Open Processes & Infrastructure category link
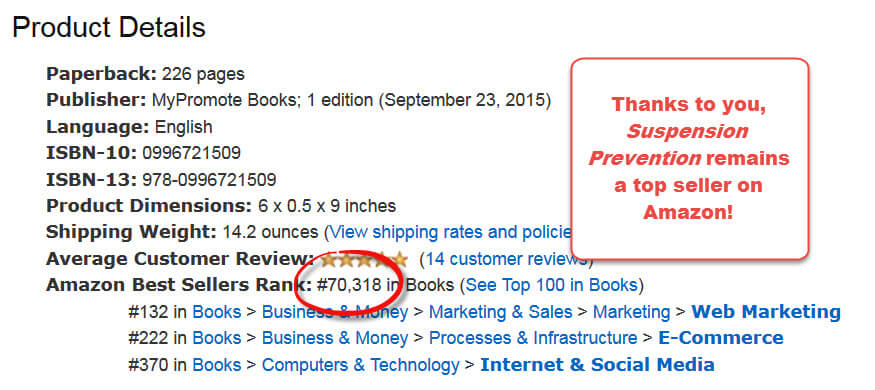The height and width of the screenshot is (390, 875). tap(533, 338)
